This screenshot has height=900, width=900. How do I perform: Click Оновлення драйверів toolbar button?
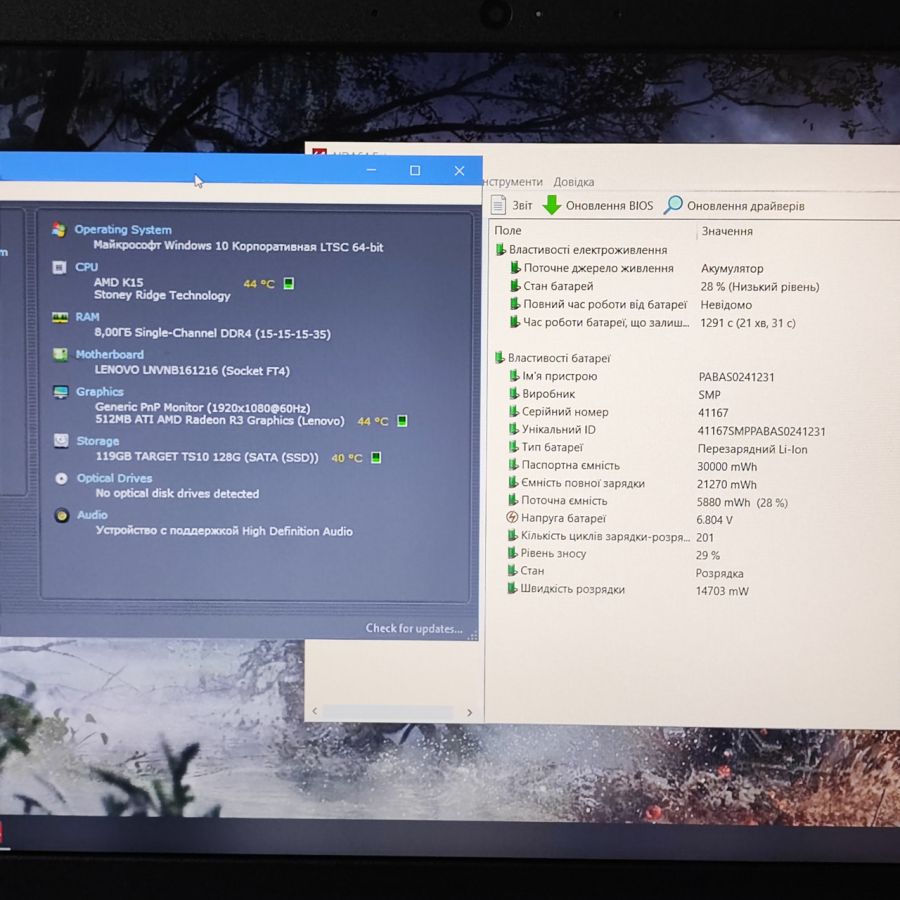coord(734,205)
